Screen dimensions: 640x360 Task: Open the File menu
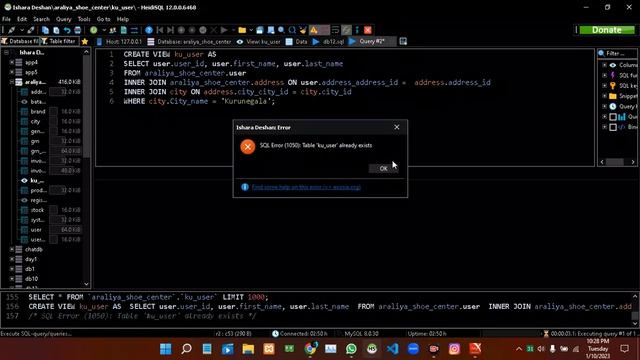click(x=7, y=19)
